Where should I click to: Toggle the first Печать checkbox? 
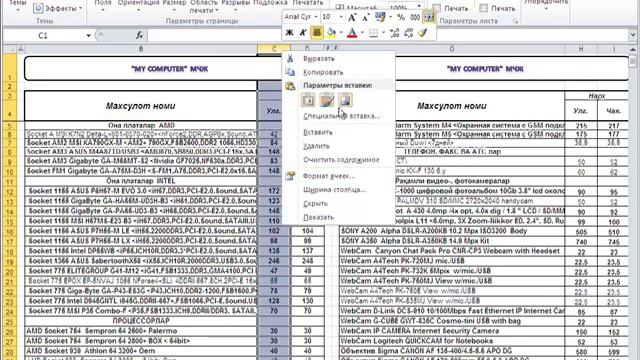tap(437, 8)
